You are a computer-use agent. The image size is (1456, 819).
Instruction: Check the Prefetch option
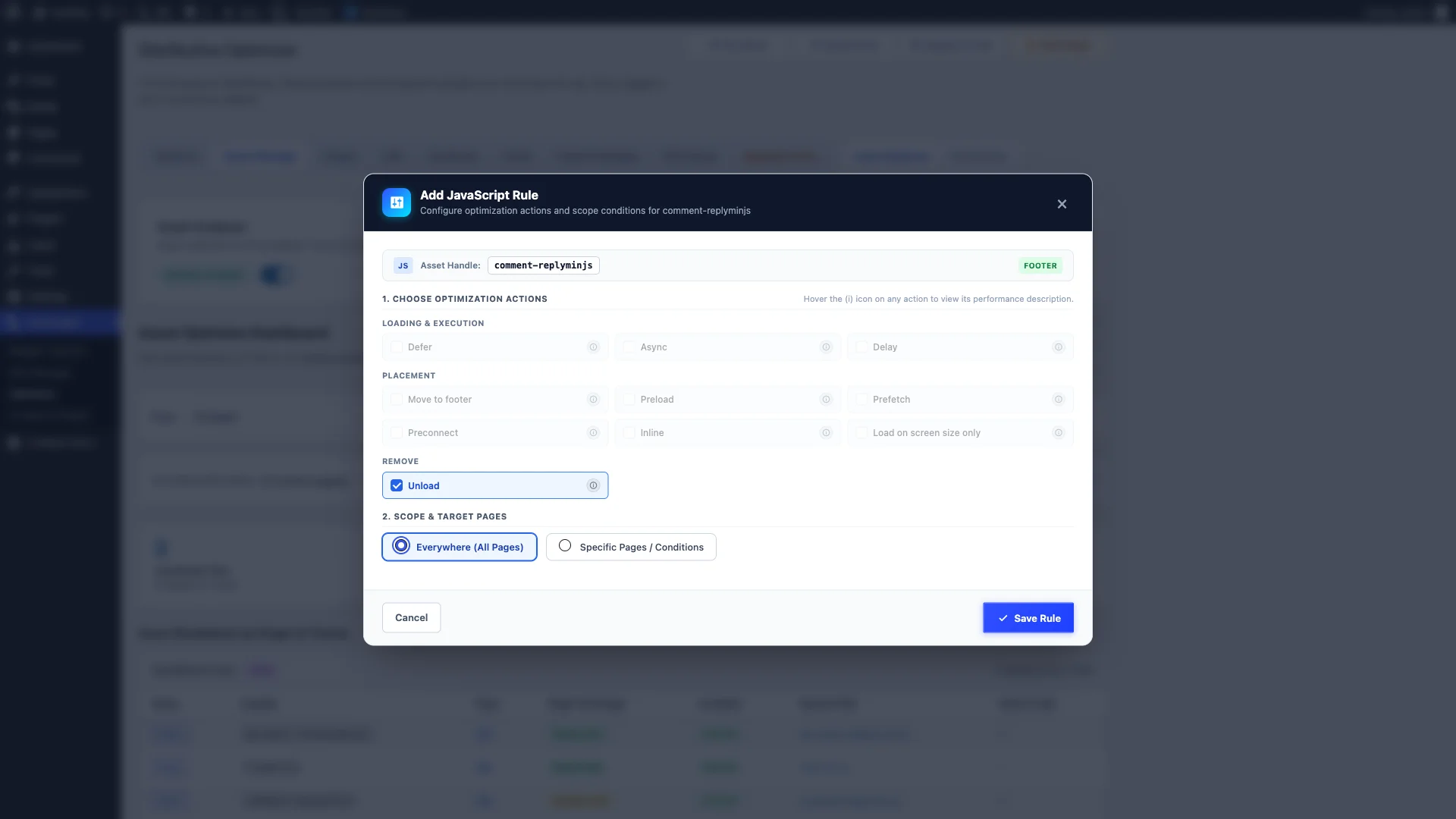pyautogui.click(x=861, y=400)
